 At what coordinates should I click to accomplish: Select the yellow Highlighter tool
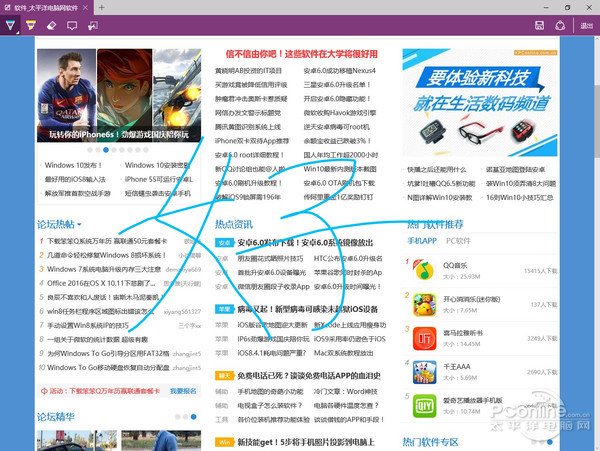pos(31,26)
